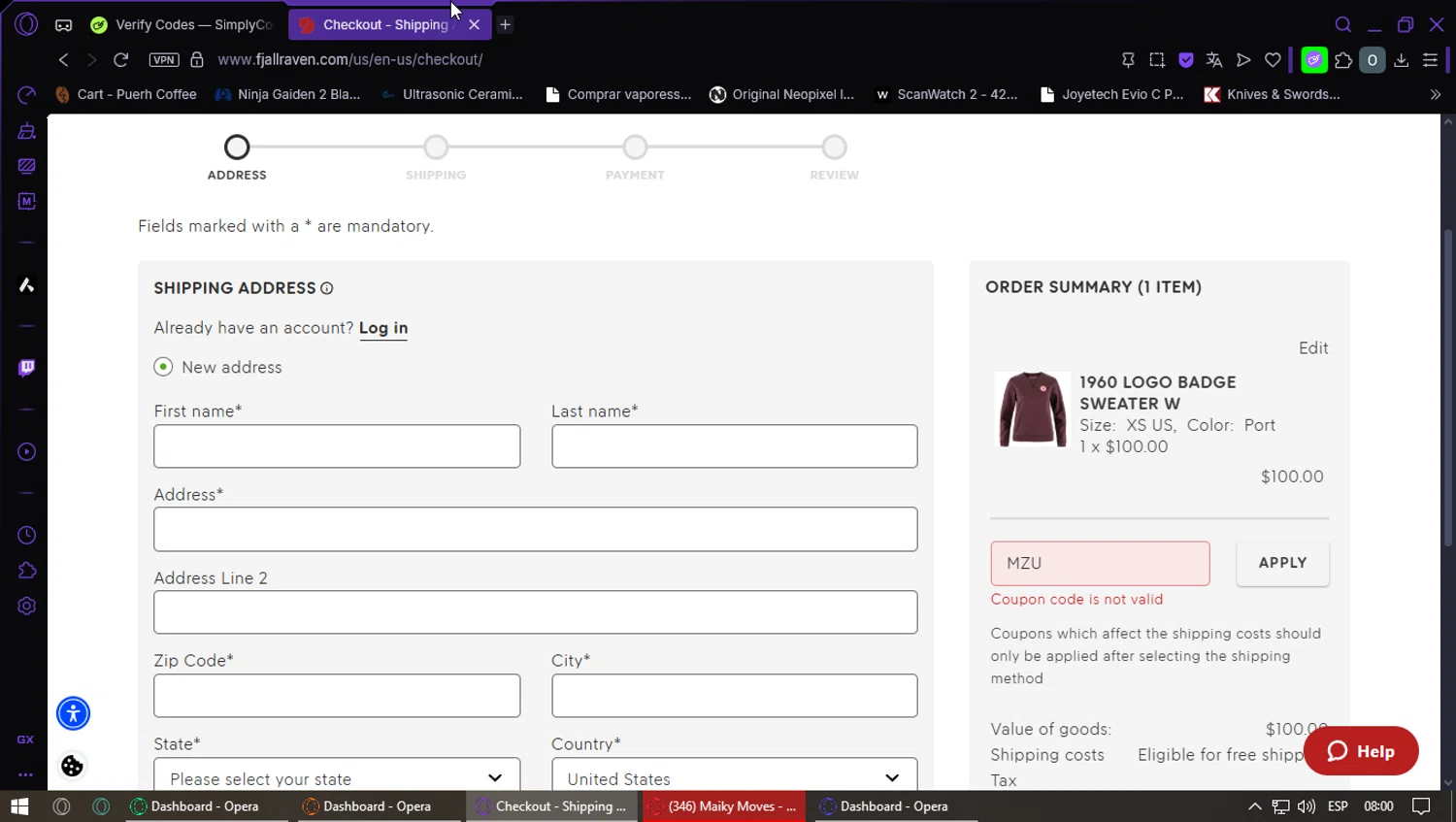Expand the bookmarks bar overflow chevron
Image resolution: width=1456 pixels, height=822 pixels.
tap(1435, 94)
